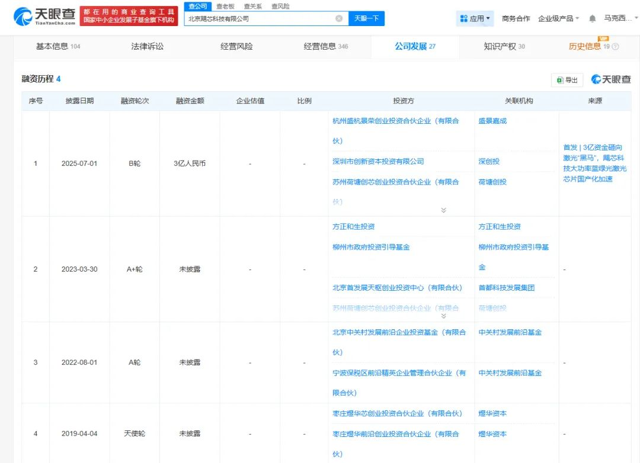Expand the 企业级产品 dropdown menu
Viewport: 640px width, 463px height.
(x=558, y=18)
